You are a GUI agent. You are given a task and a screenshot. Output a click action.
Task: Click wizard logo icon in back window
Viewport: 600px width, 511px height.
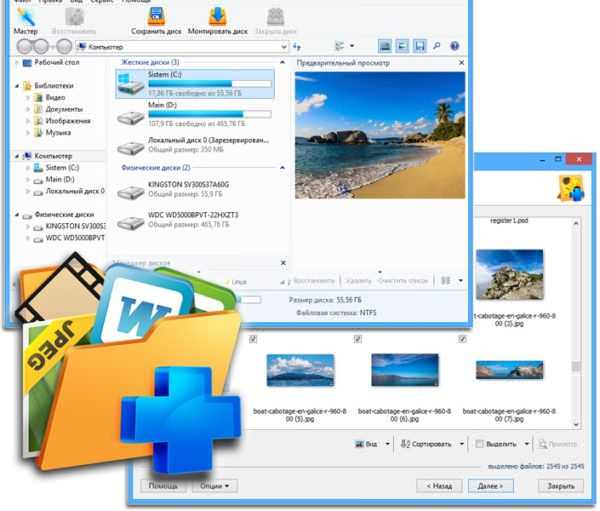click(571, 188)
